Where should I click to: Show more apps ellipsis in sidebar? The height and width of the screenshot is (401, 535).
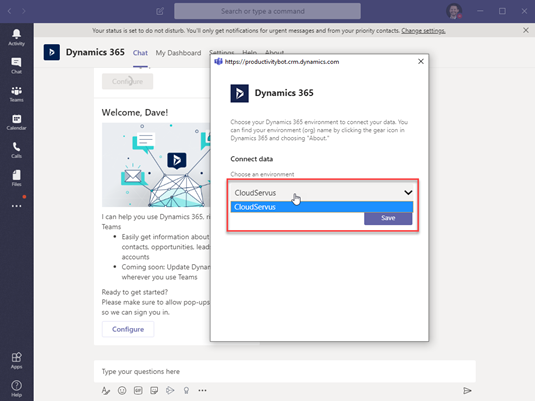click(x=16, y=206)
